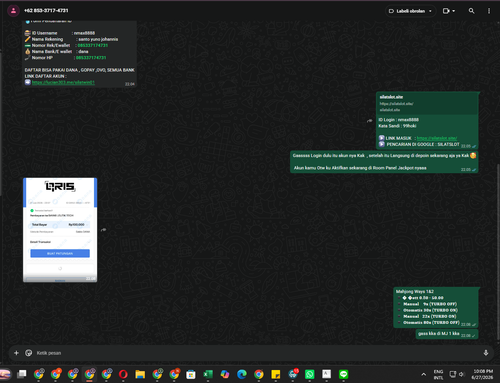Forward the QRIS image using arrow icon

pos(104,230)
